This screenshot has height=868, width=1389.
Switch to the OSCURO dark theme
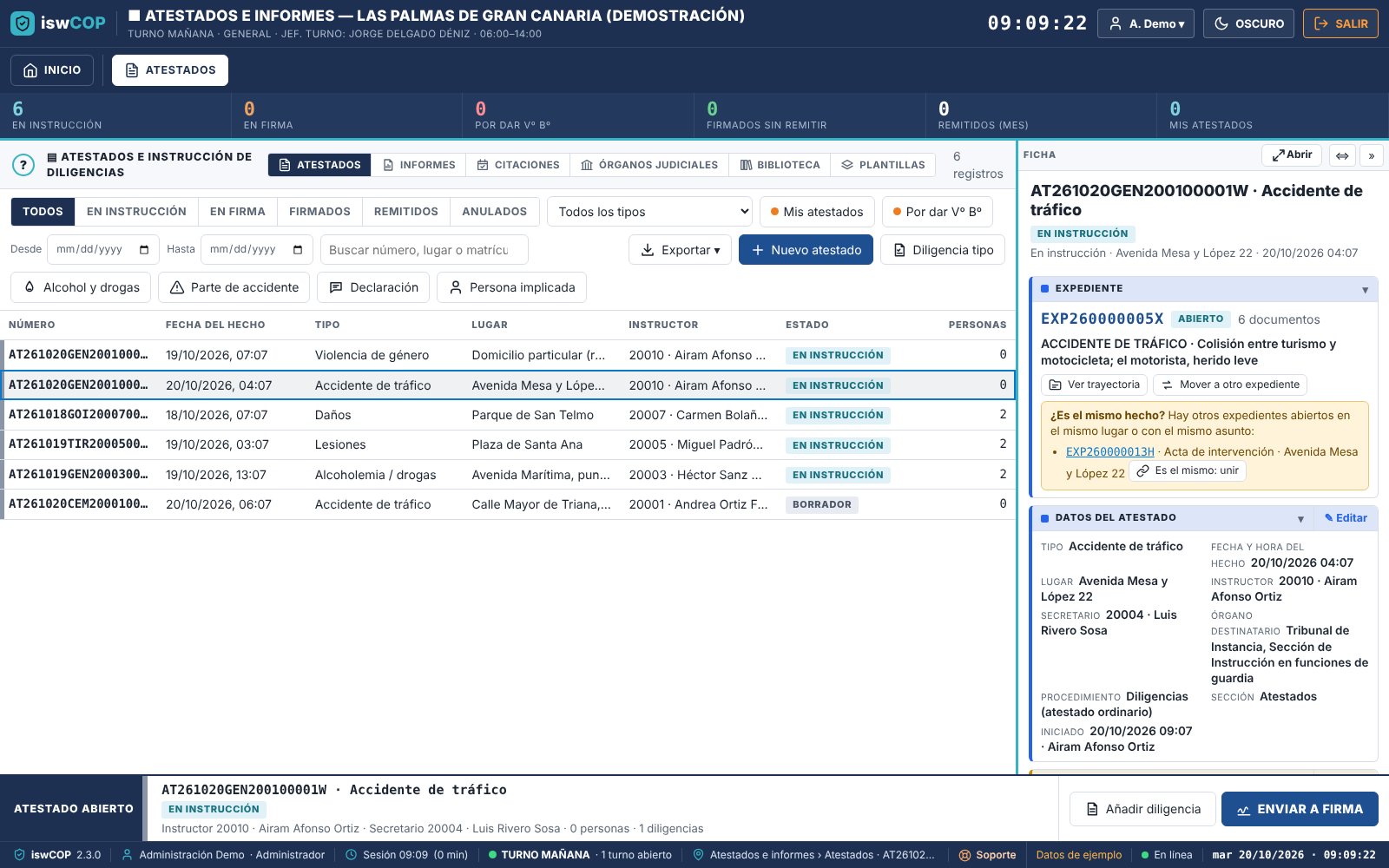pyautogui.click(x=1248, y=23)
